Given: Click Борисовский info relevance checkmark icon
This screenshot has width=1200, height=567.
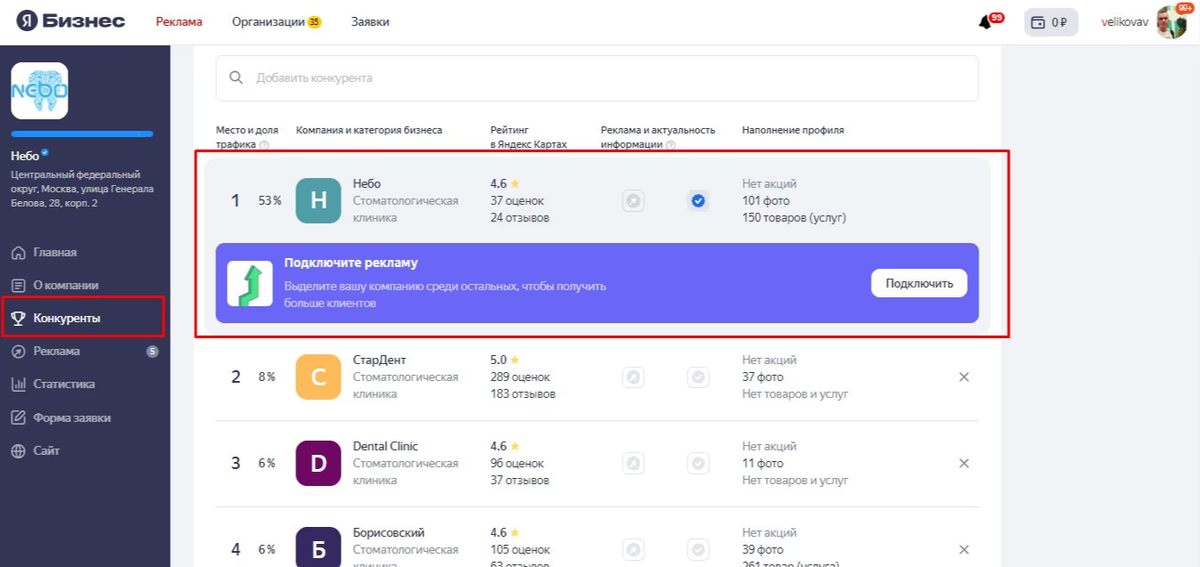Looking at the screenshot, I should pos(698,550).
